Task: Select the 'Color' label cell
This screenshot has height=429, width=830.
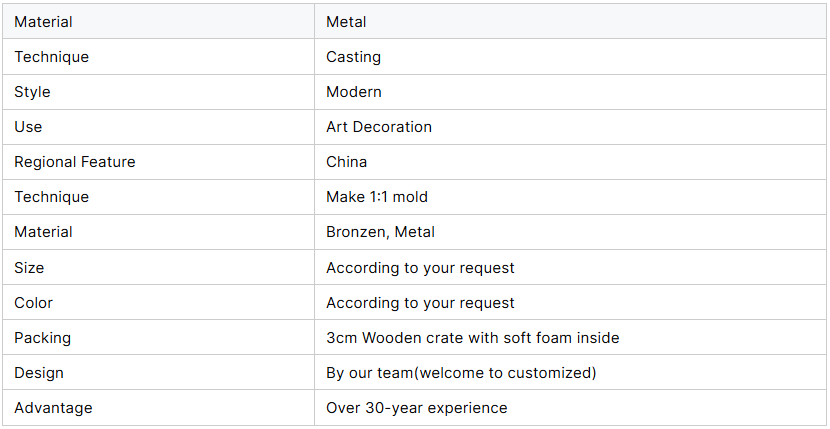Action: click(x=159, y=302)
